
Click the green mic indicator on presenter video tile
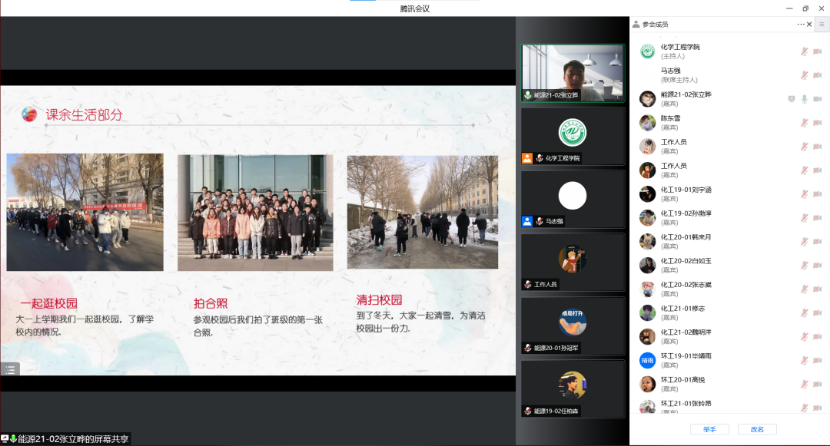[x=528, y=95]
